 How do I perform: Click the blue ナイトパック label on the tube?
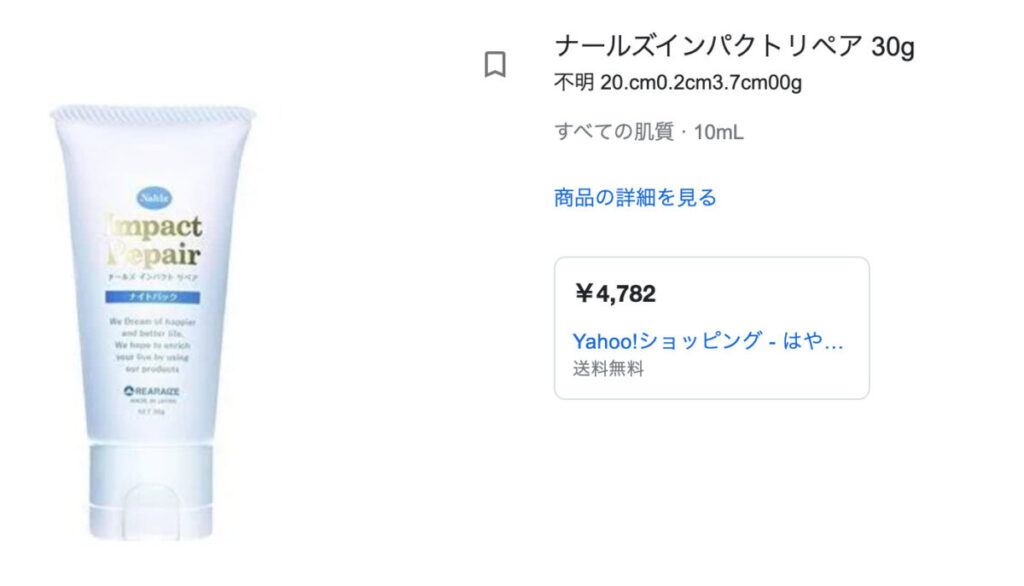pos(154,297)
